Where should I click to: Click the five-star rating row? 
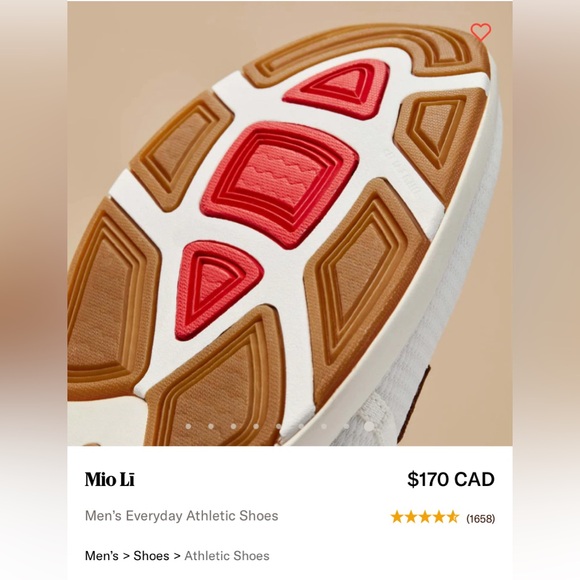coord(425,517)
